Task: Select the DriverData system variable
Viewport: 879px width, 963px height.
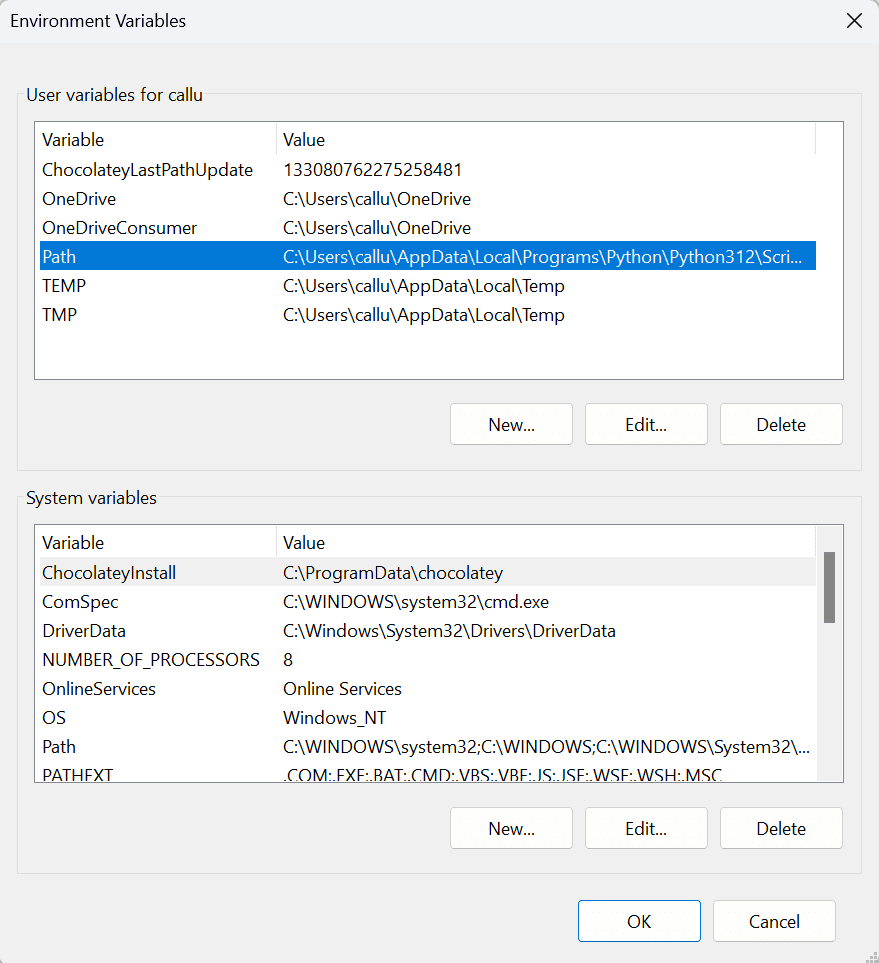Action: click(x=84, y=631)
